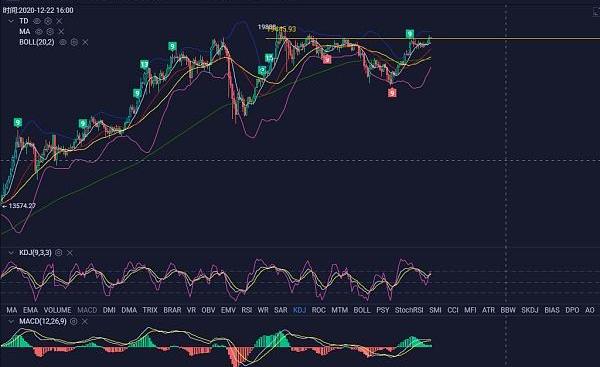This screenshot has width=600, height=367.
Task: Collapse the KDJ(9,3,3) panel chevron
Action: [11, 253]
